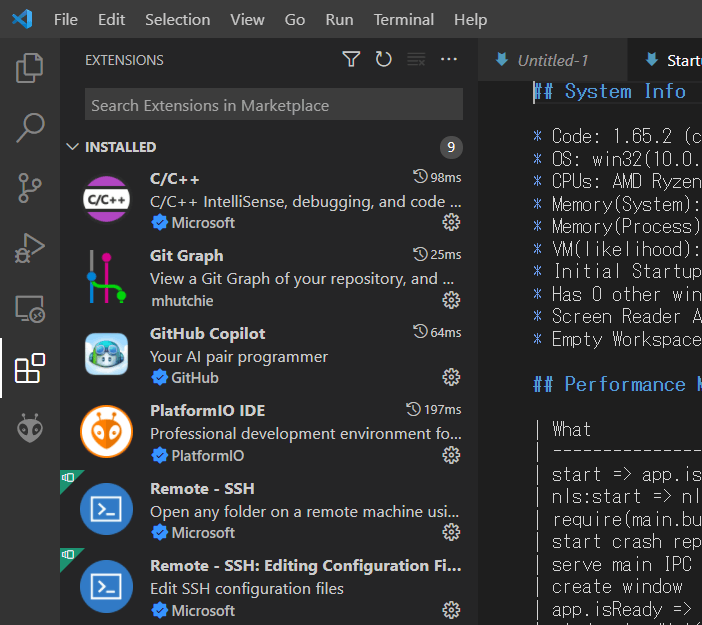Open gear for Remote - SSH: Editing Configuration
The width and height of the screenshot is (702, 625).
point(451,610)
